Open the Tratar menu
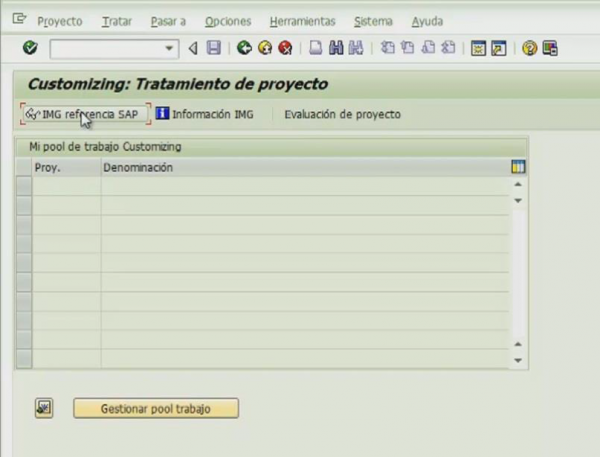Viewport: 600px width, 457px height. pos(117,21)
